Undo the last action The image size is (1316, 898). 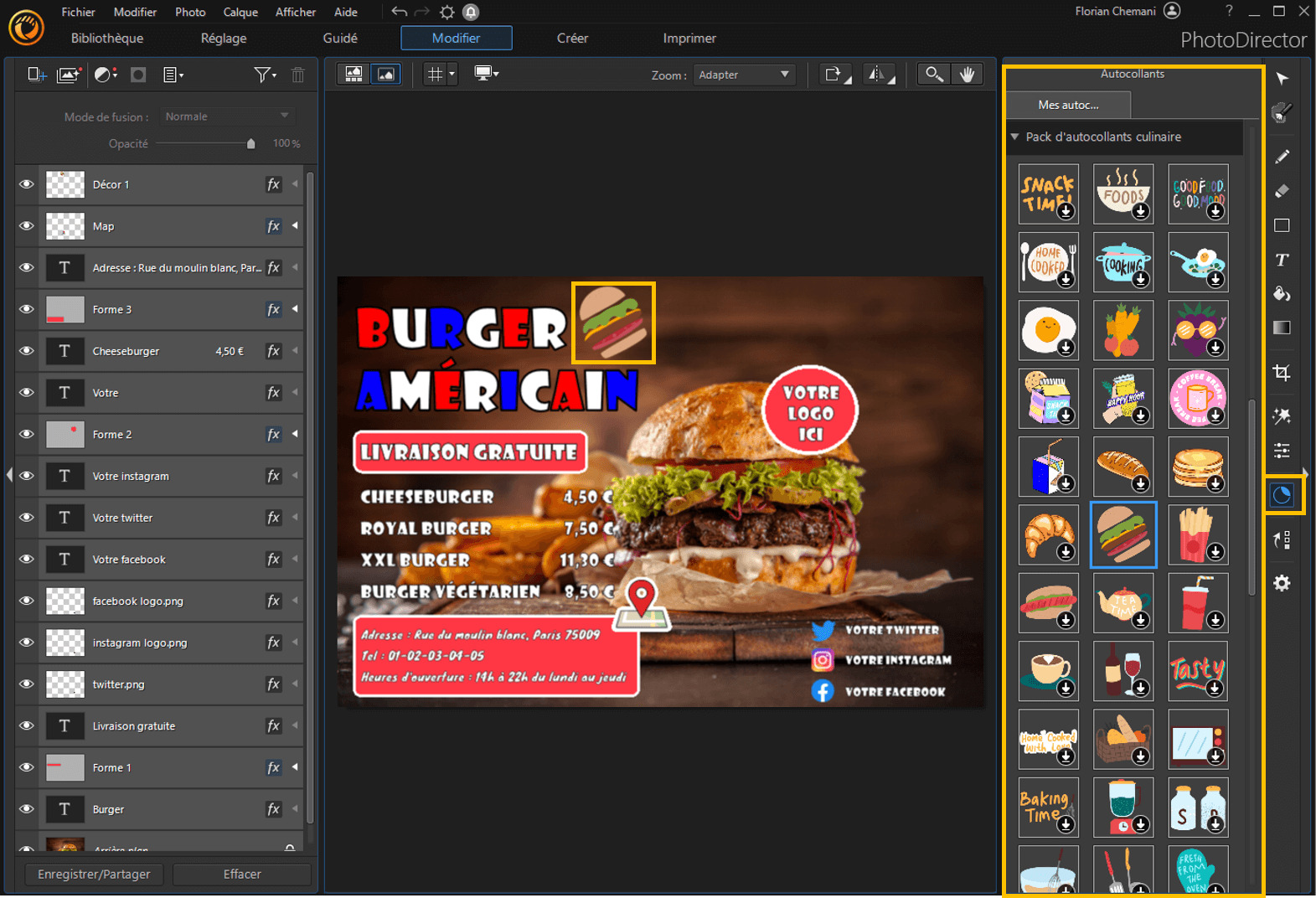tap(399, 12)
